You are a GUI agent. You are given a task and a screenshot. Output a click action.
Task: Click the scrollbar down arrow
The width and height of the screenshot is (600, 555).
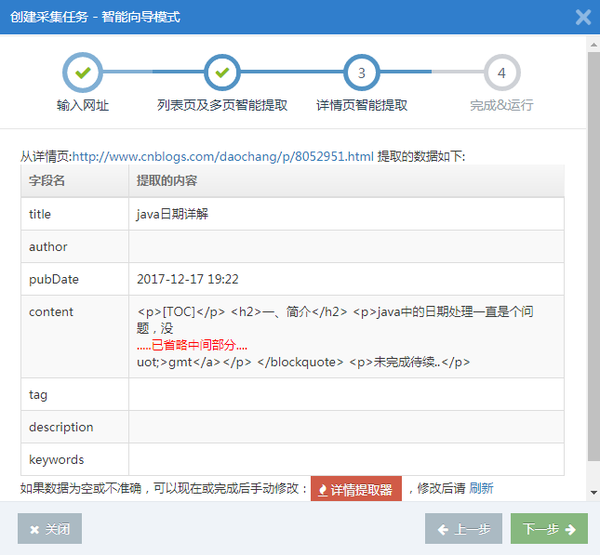pos(594,493)
